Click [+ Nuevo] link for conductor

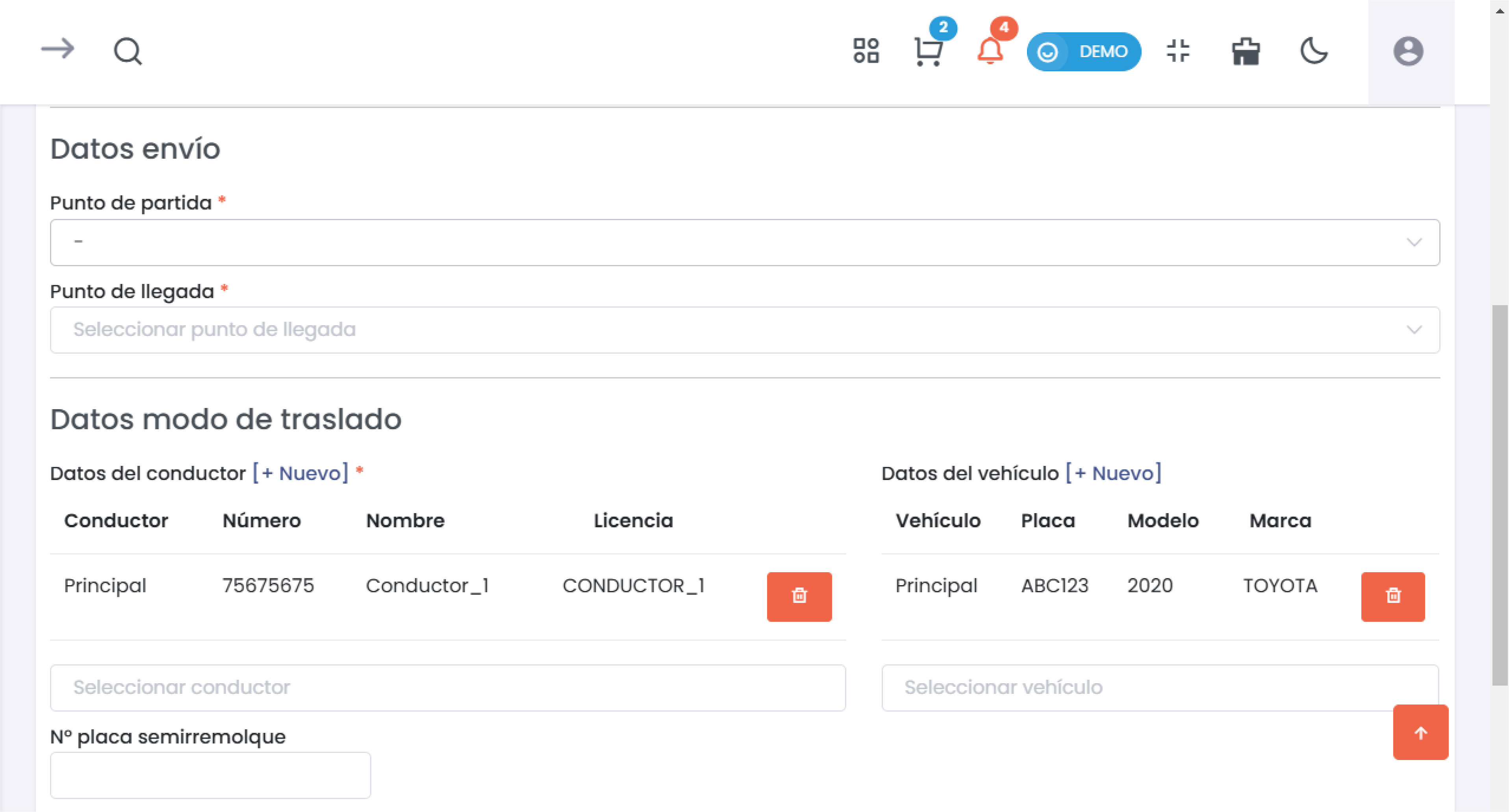[x=300, y=473]
